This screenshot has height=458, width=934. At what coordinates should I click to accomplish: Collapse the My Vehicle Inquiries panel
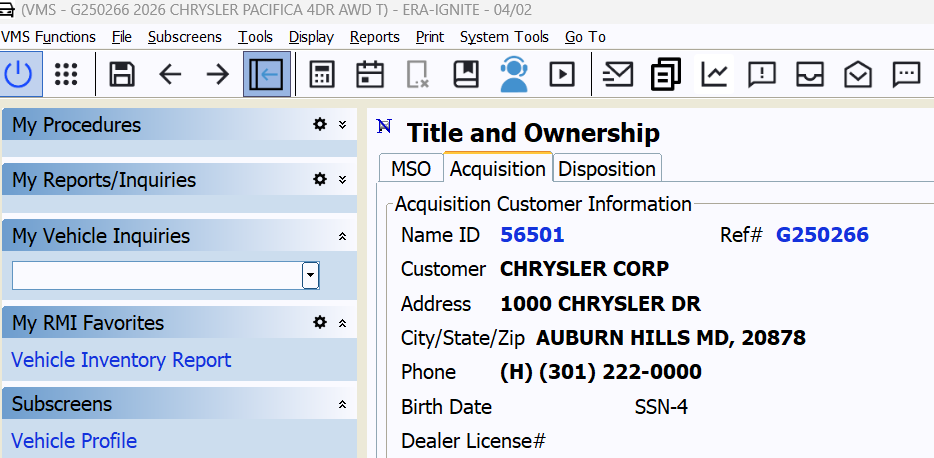pyautogui.click(x=343, y=236)
